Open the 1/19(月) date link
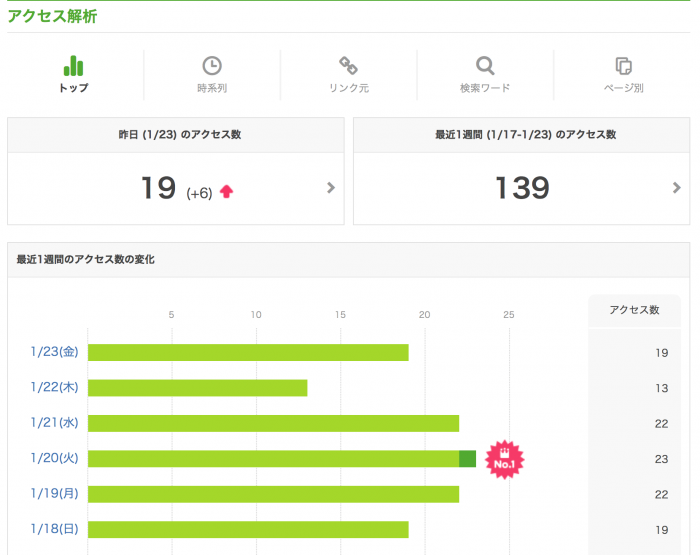Viewport: 700px width, 555px height. [54, 493]
